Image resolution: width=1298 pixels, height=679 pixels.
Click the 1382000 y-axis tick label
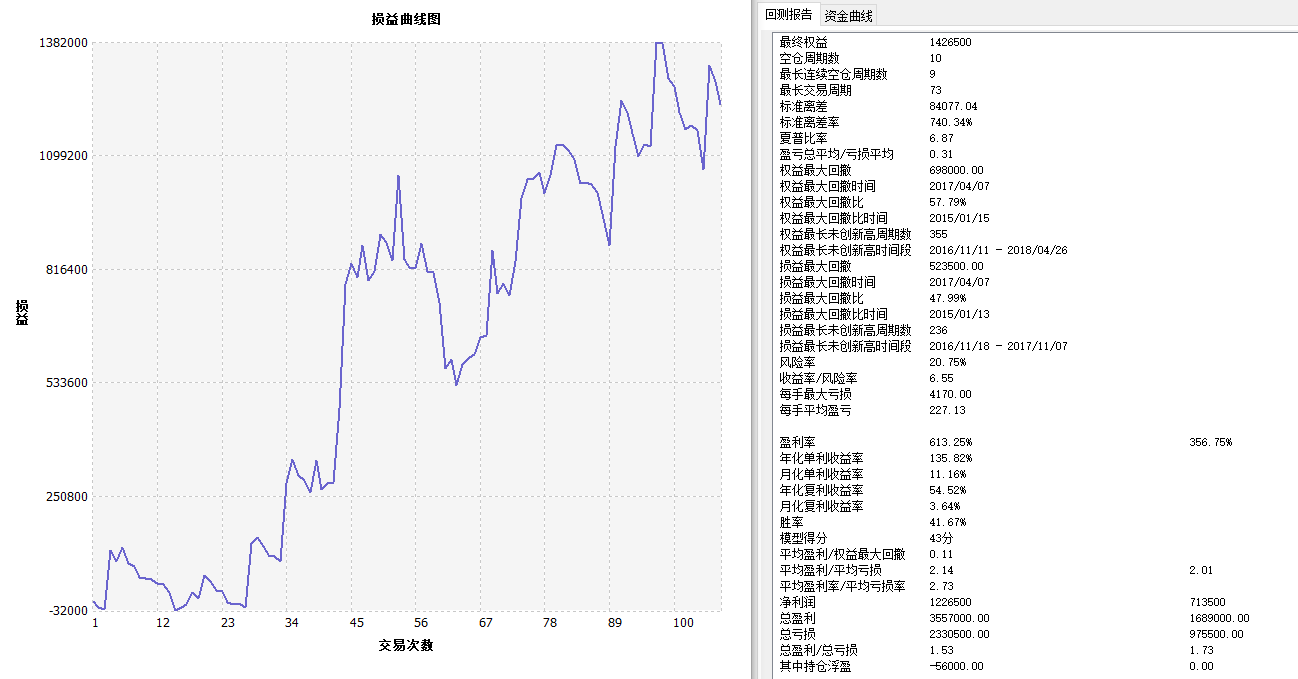pos(62,43)
